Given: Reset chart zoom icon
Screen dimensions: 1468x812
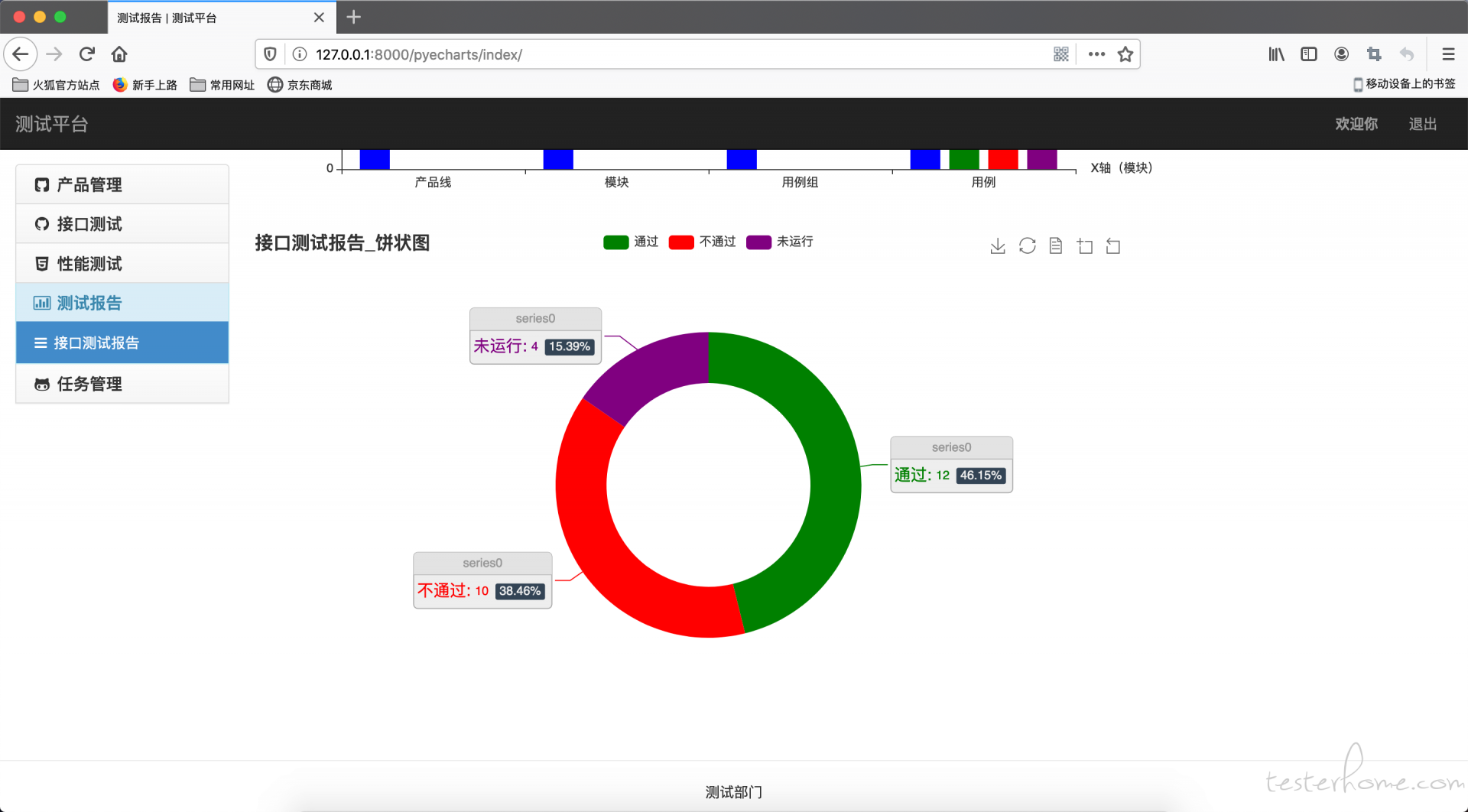Looking at the screenshot, I should coord(1113,246).
